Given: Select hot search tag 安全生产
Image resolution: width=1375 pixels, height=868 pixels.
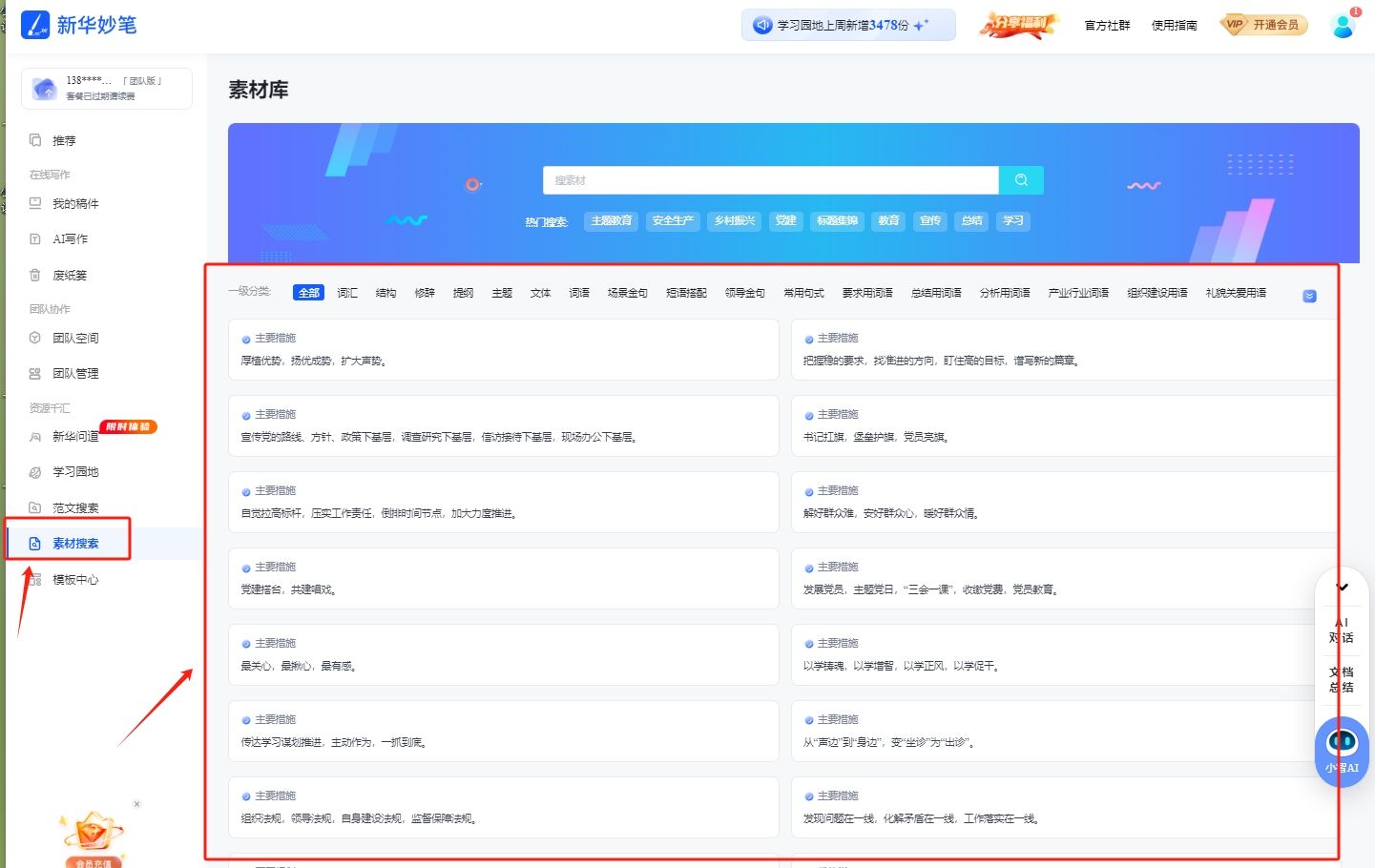Looking at the screenshot, I should pos(673,220).
